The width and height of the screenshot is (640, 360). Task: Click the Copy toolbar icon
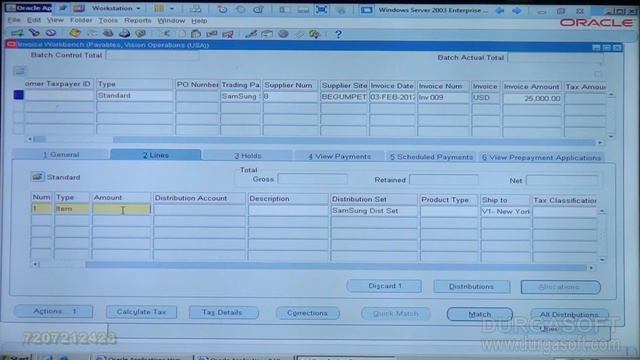(181, 33)
